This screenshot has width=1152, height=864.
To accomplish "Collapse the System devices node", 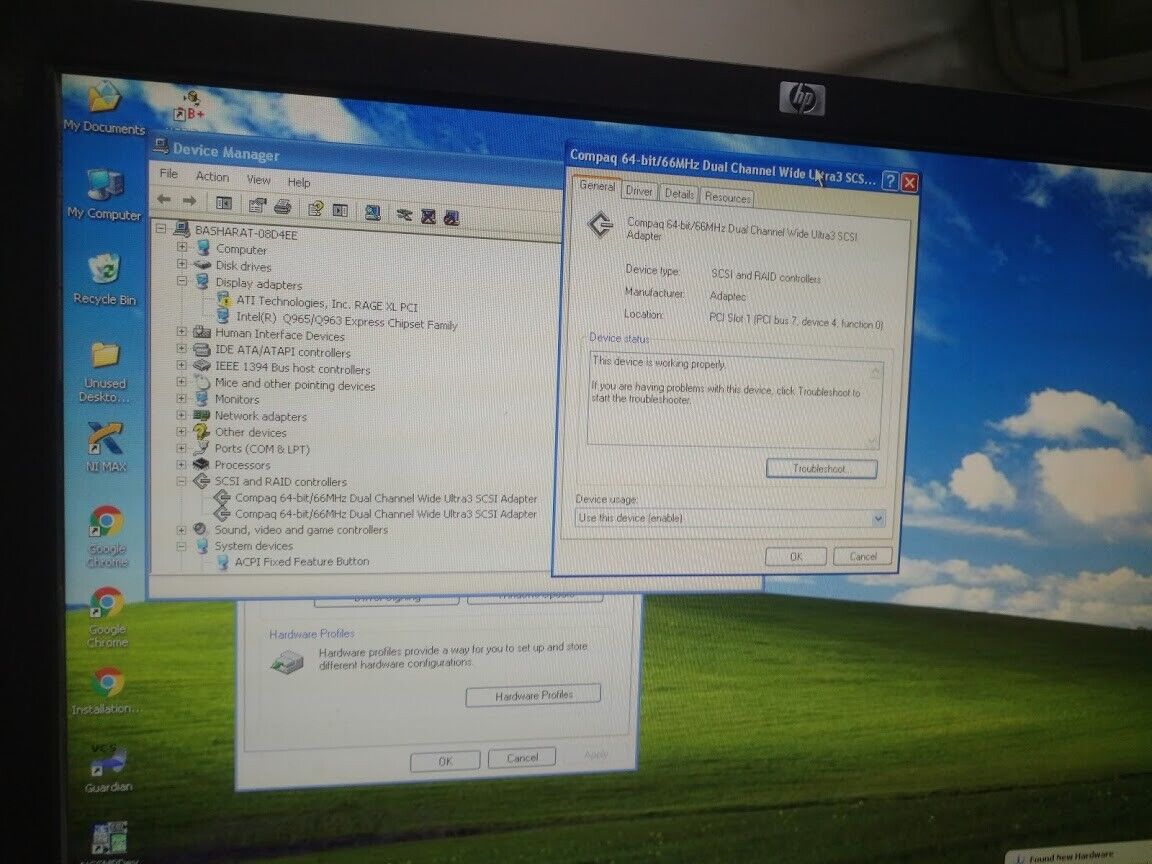I will pyautogui.click(x=181, y=546).
